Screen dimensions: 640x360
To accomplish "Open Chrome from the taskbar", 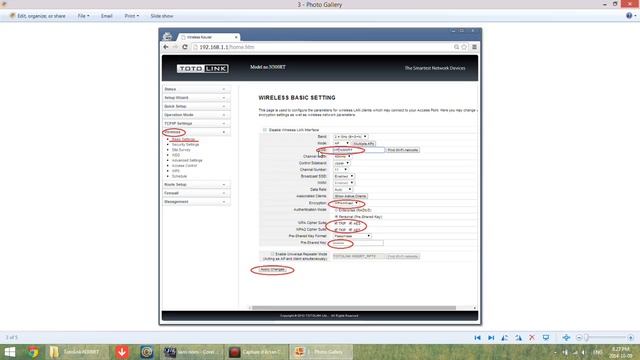I will 33,352.
